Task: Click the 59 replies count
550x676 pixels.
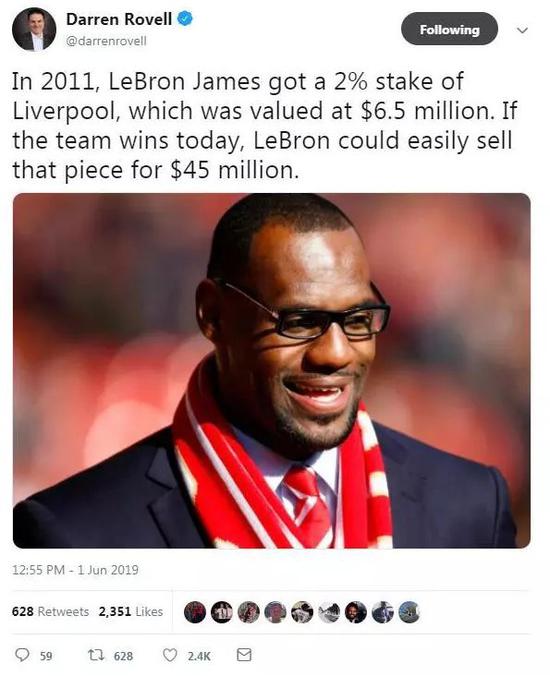Action: point(46,656)
